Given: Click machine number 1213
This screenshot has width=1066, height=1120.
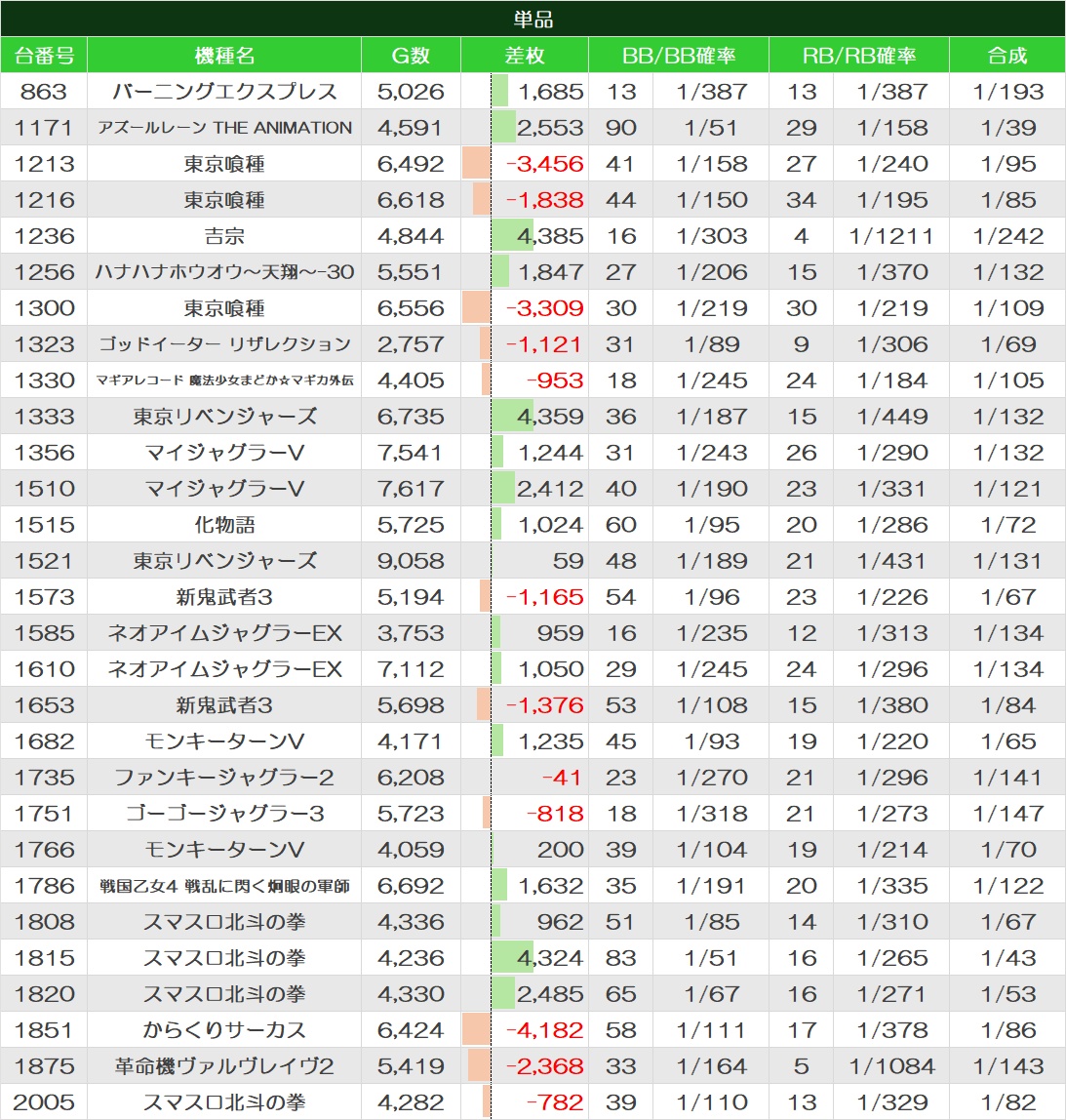Looking at the screenshot, I should tap(44, 164).
